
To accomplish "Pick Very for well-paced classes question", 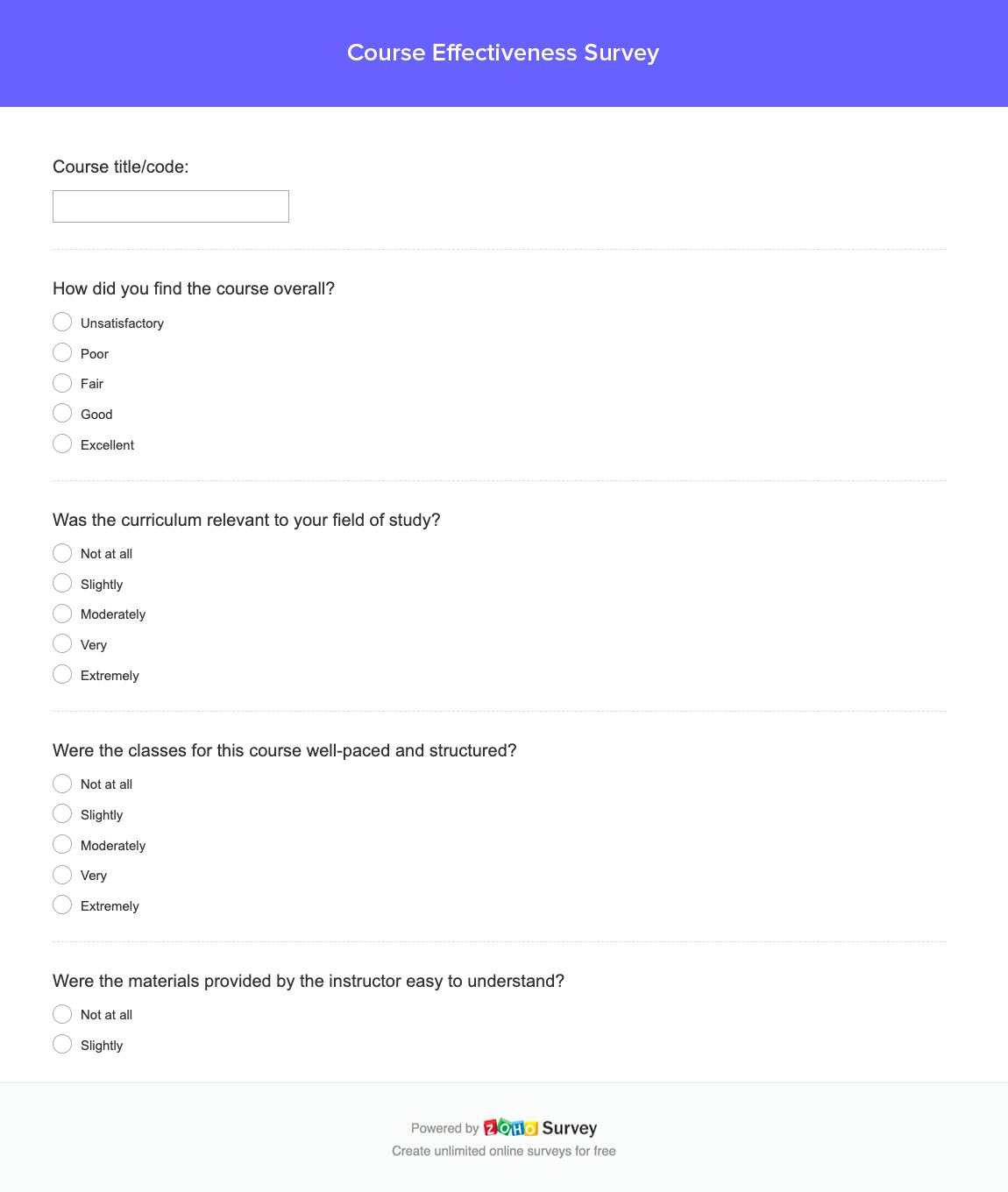I will (62, 875).
